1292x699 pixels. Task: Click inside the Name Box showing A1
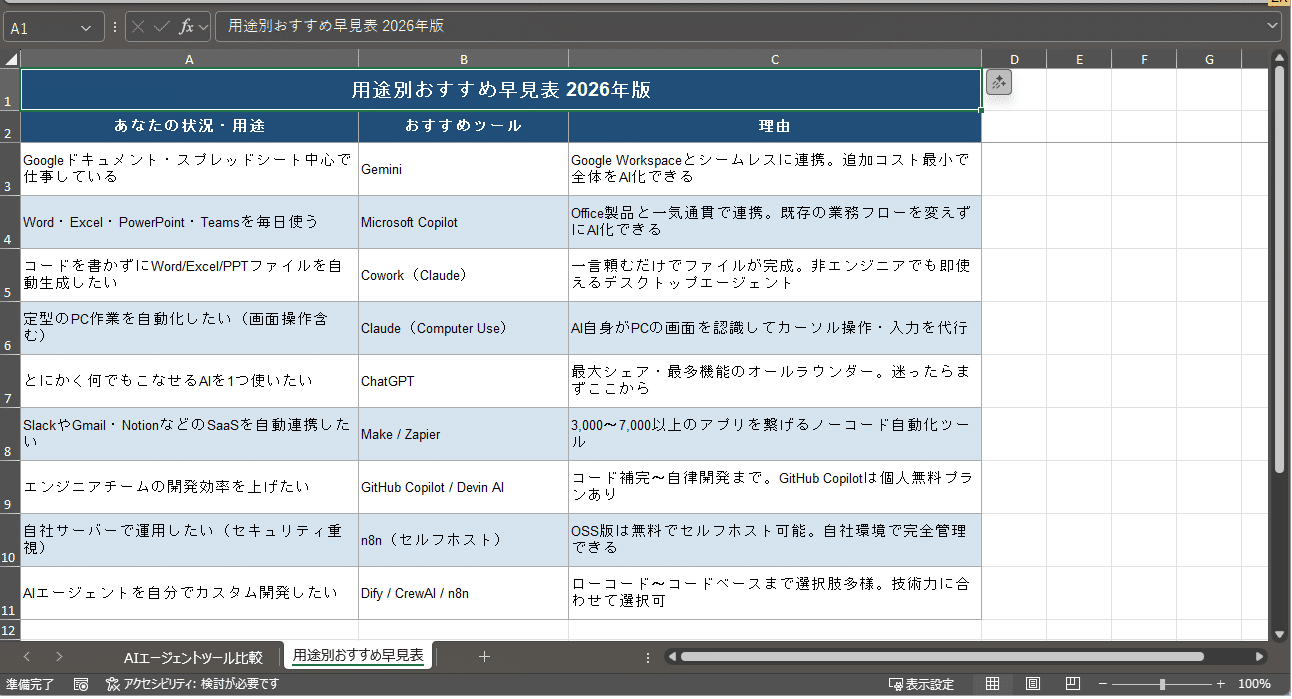40,28
